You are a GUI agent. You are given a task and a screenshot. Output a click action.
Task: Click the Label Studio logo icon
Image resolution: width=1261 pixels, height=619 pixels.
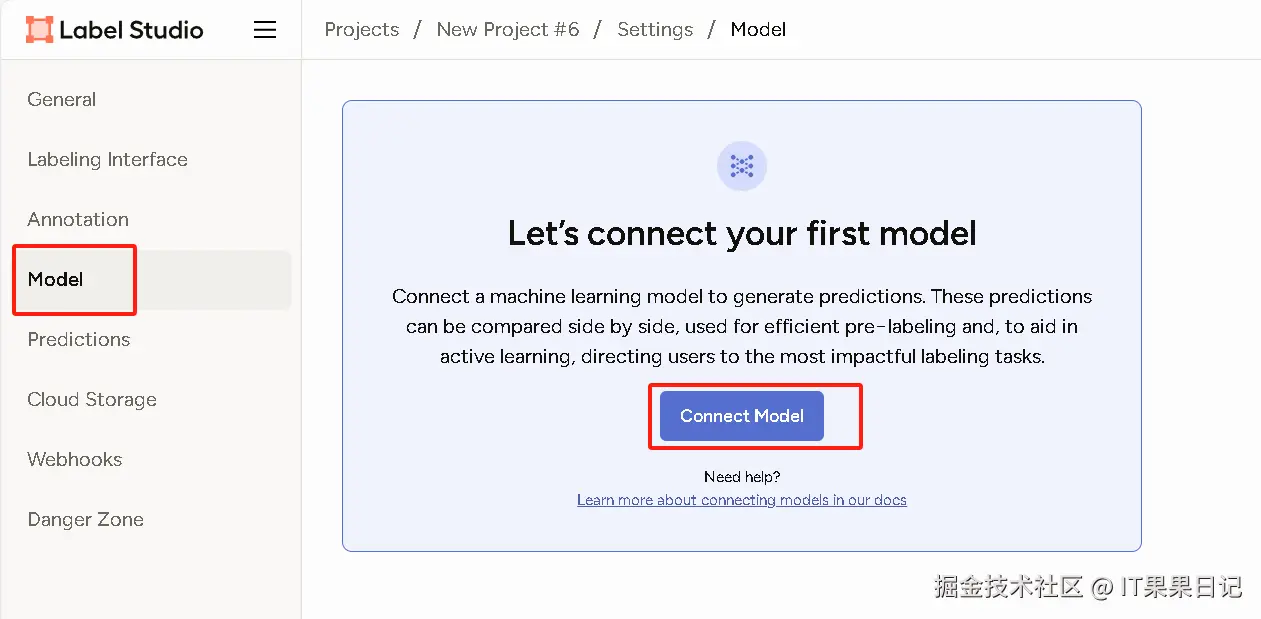tap(40, 30)
